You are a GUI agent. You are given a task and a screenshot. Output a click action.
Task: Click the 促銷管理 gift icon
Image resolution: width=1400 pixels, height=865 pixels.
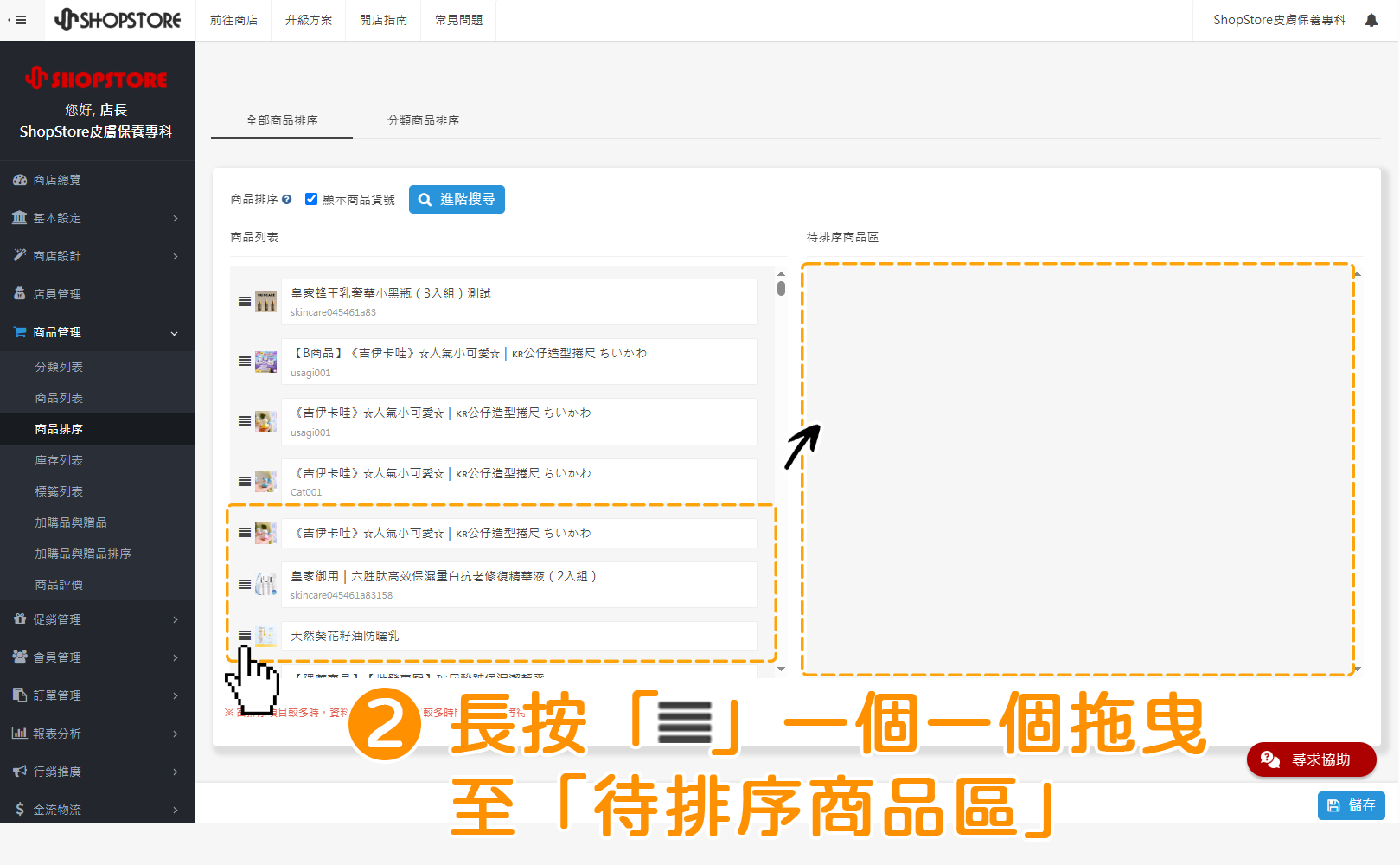pyautogui.click(x=20, y=619)
